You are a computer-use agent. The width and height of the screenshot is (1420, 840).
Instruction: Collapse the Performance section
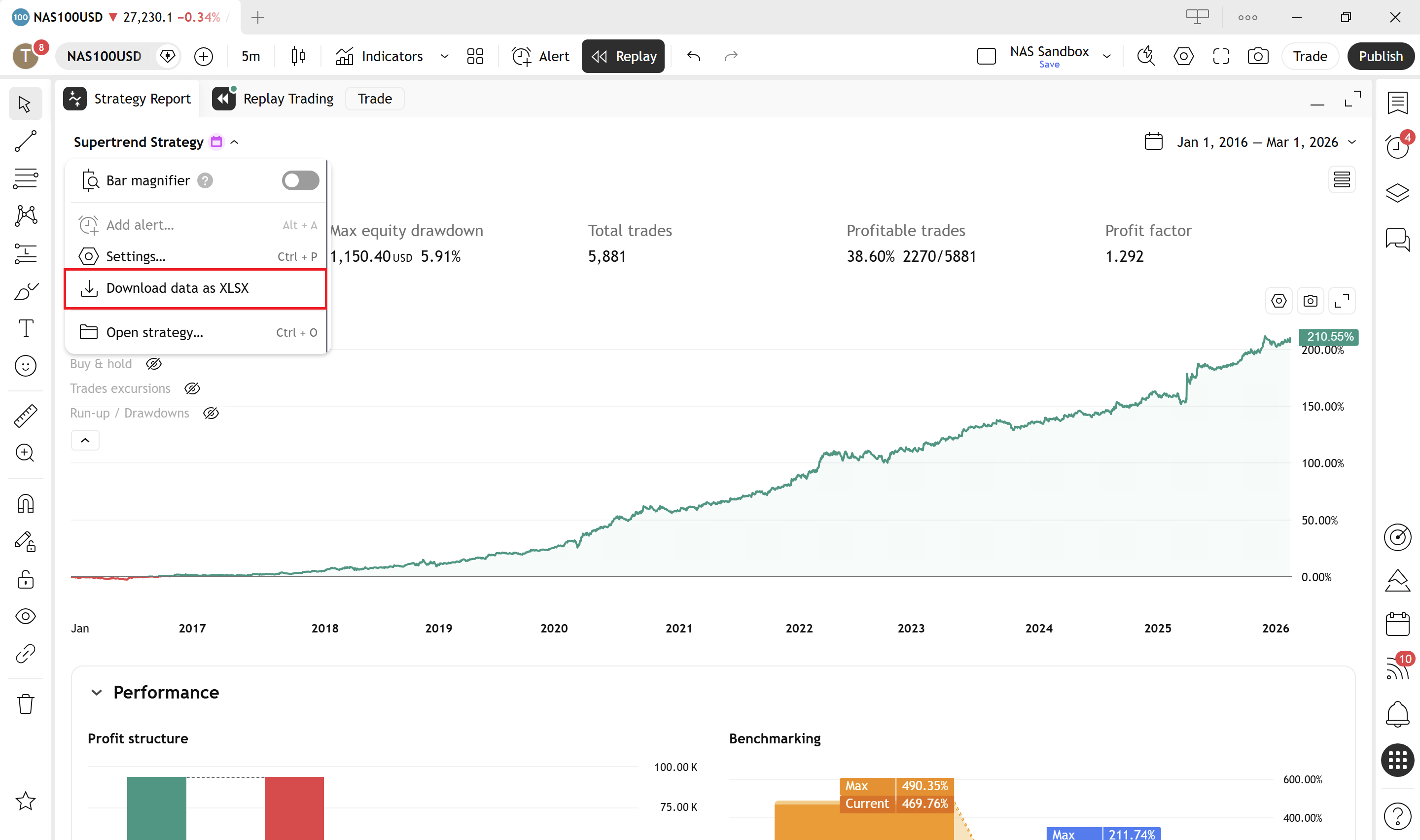pyautogui.click(x=96, y=692)
